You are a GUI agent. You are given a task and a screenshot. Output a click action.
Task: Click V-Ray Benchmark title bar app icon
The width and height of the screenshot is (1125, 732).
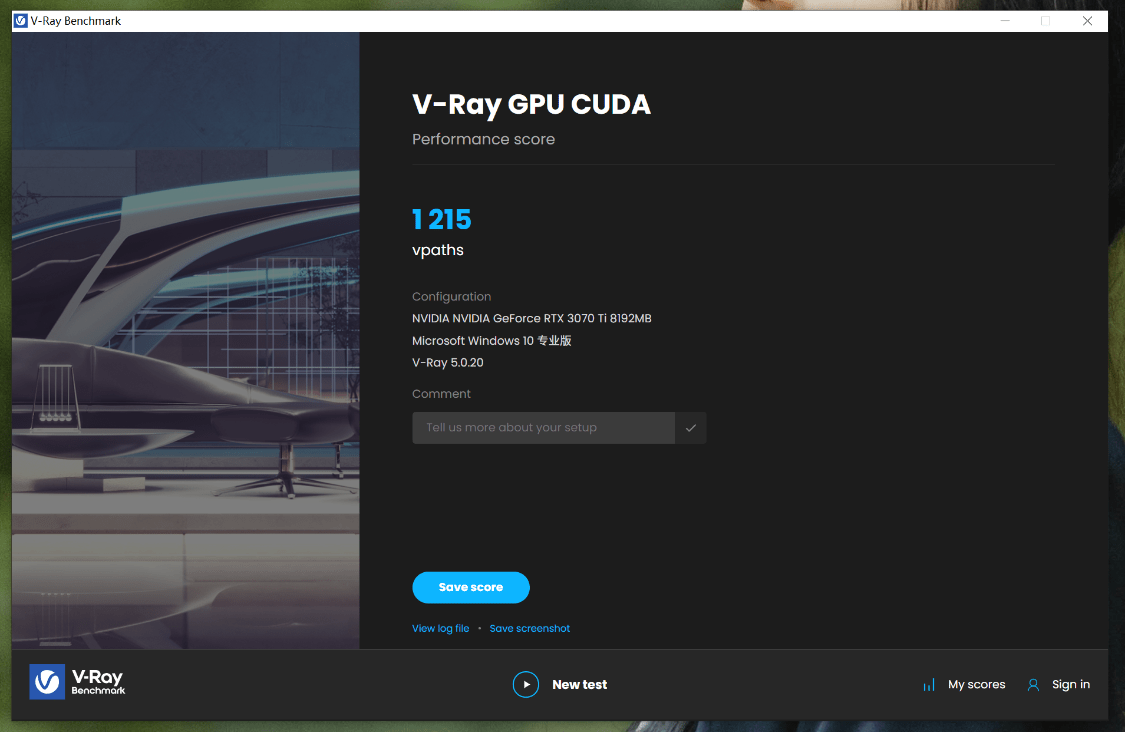coord(21,21)
